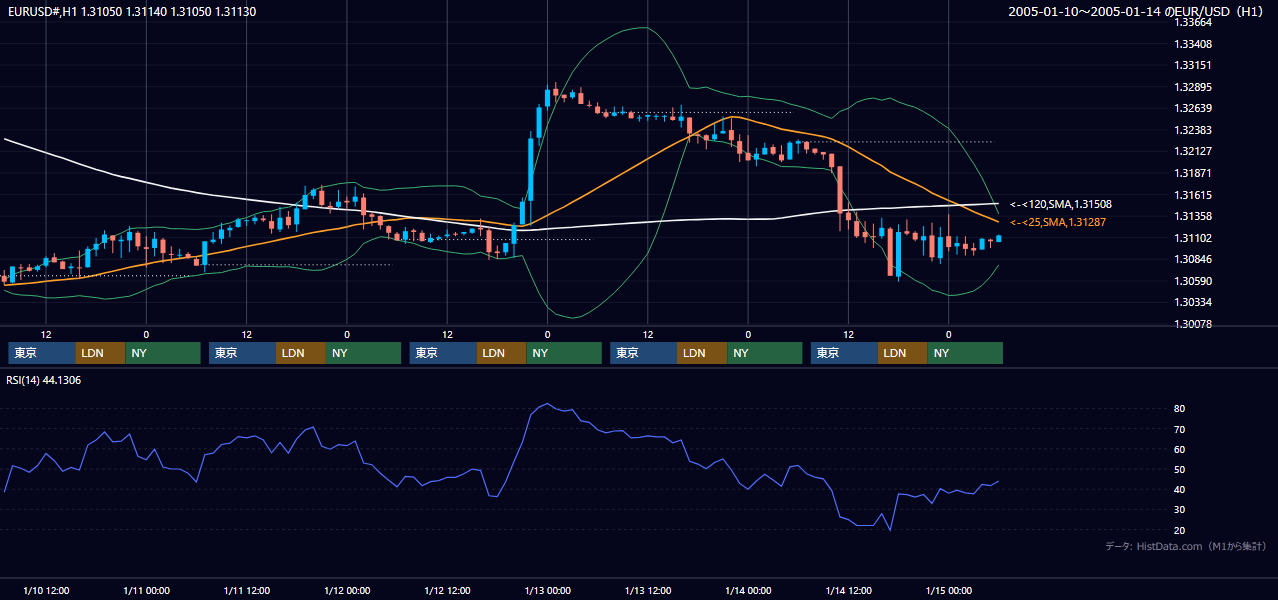Click price axis value 1.33151
The width and height of the screenshot is (1278, 600).
(x=1193, y=65)
